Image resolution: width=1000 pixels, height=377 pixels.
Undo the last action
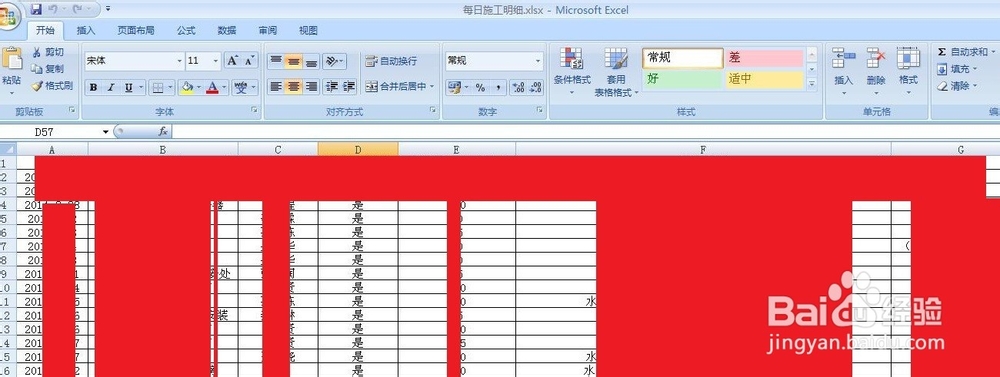tap(54, 9)
